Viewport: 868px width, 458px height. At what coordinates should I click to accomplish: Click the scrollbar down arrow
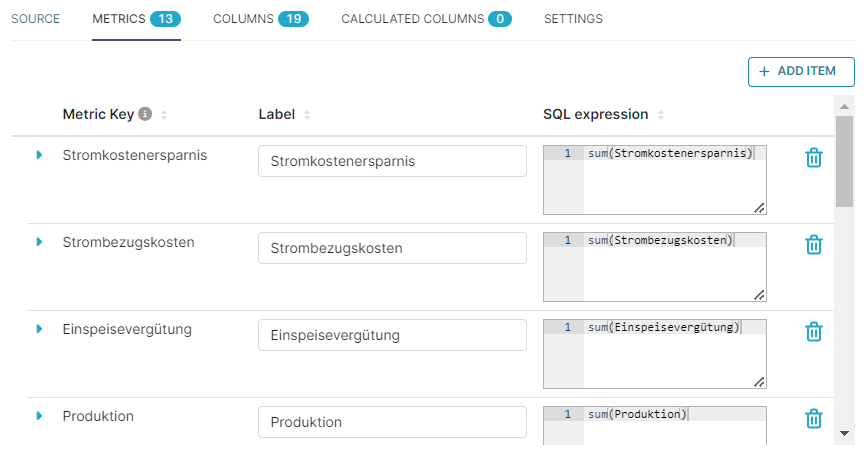[x=844, y=434]
